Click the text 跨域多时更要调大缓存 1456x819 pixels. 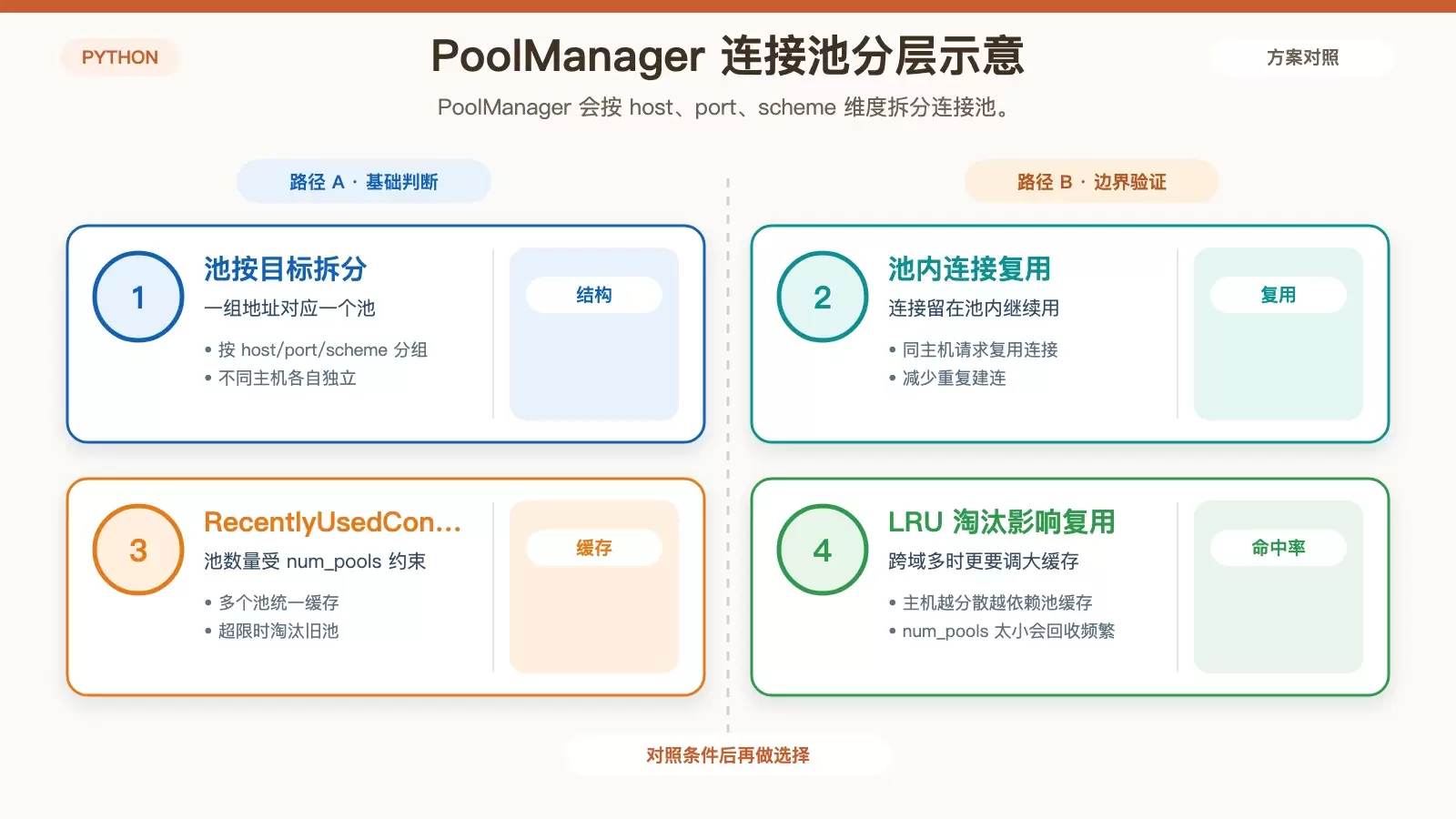[x=984, y=561]
